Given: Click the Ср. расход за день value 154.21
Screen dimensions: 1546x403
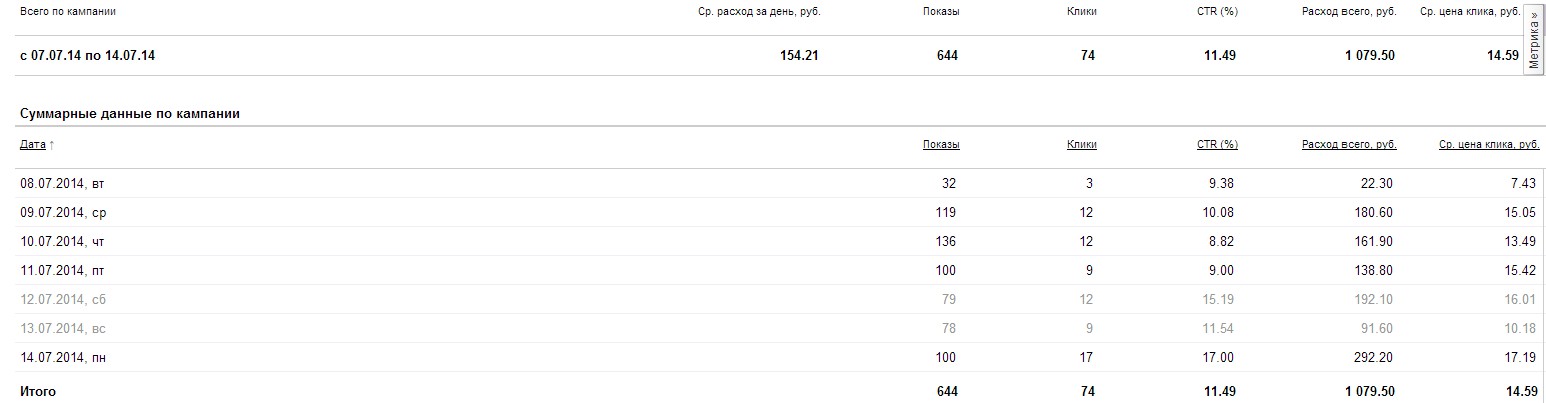Looking at the screenshot, I should click(799, 56).
